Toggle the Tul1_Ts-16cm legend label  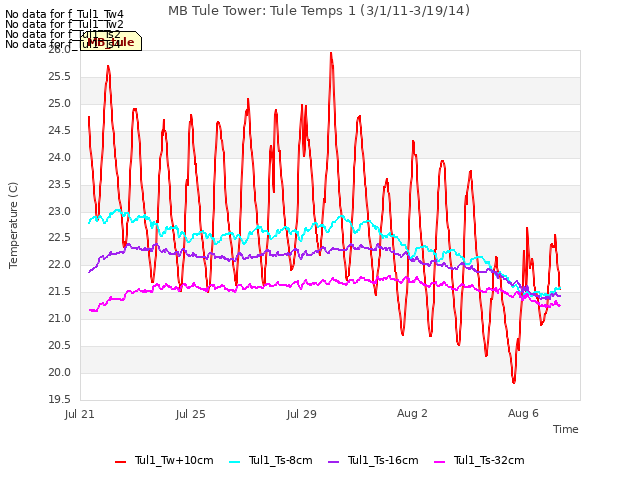pyautogui.click(x=383, y=461)
